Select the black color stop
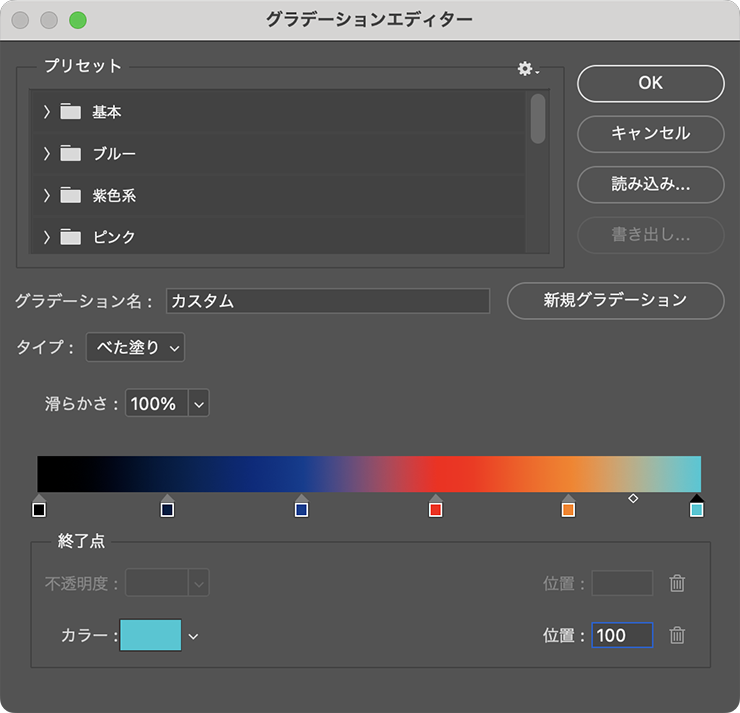 tap(39, 509)
